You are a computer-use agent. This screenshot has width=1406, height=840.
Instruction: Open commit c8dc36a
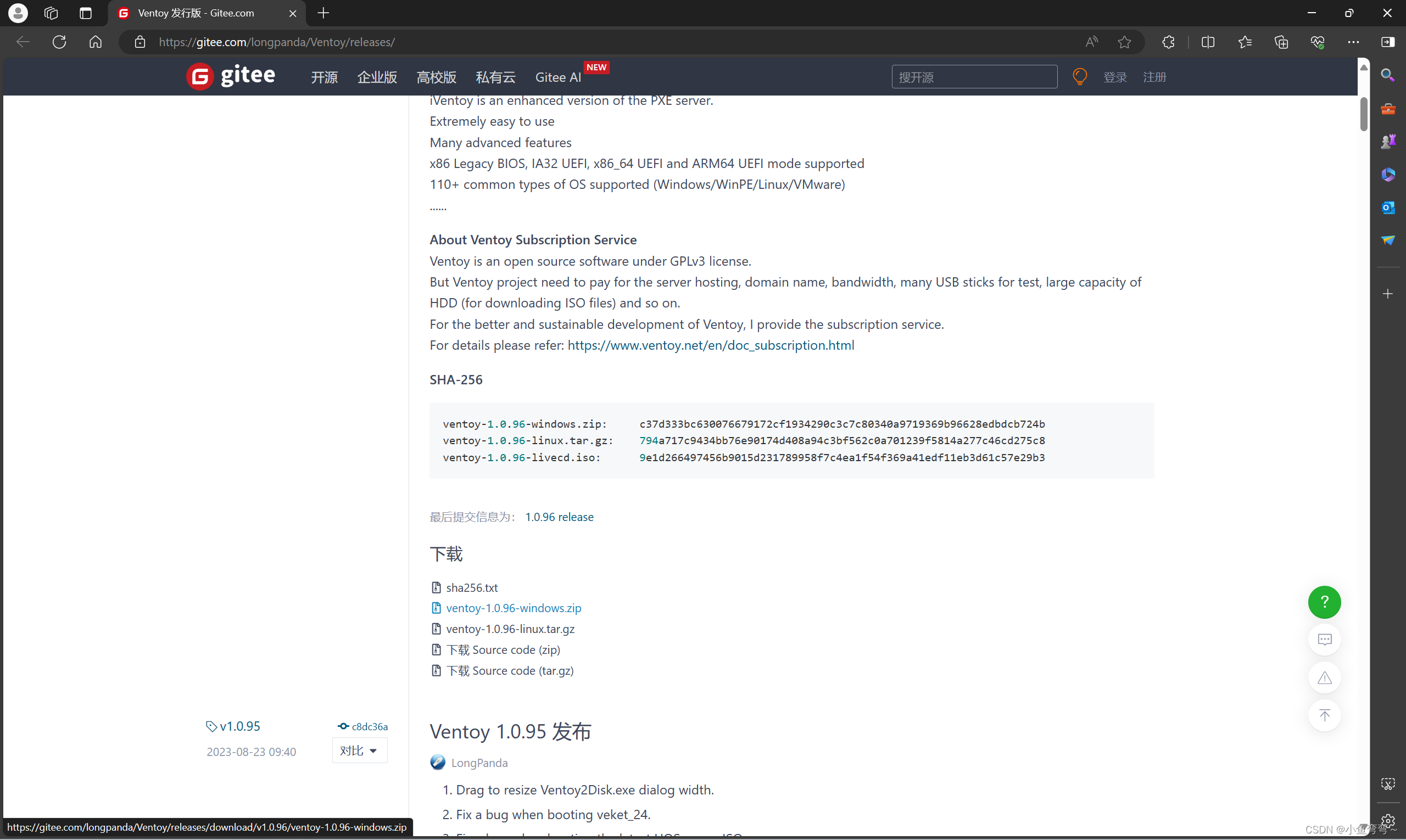pyautogui.click(x=370, y=727)
